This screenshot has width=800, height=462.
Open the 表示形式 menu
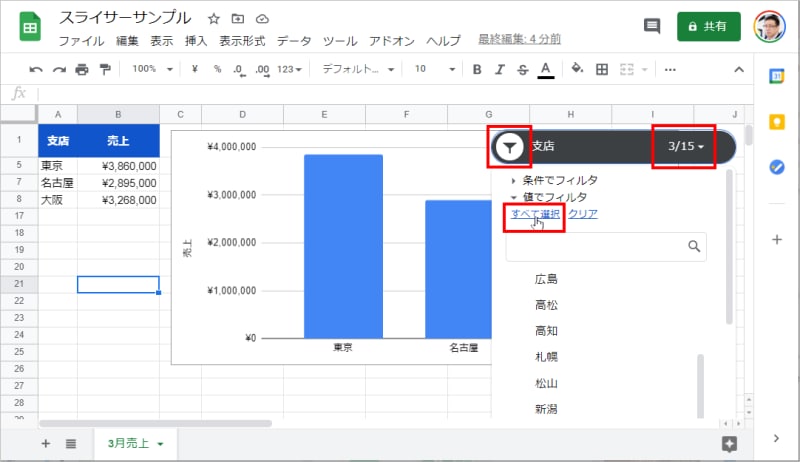point(242,40)
